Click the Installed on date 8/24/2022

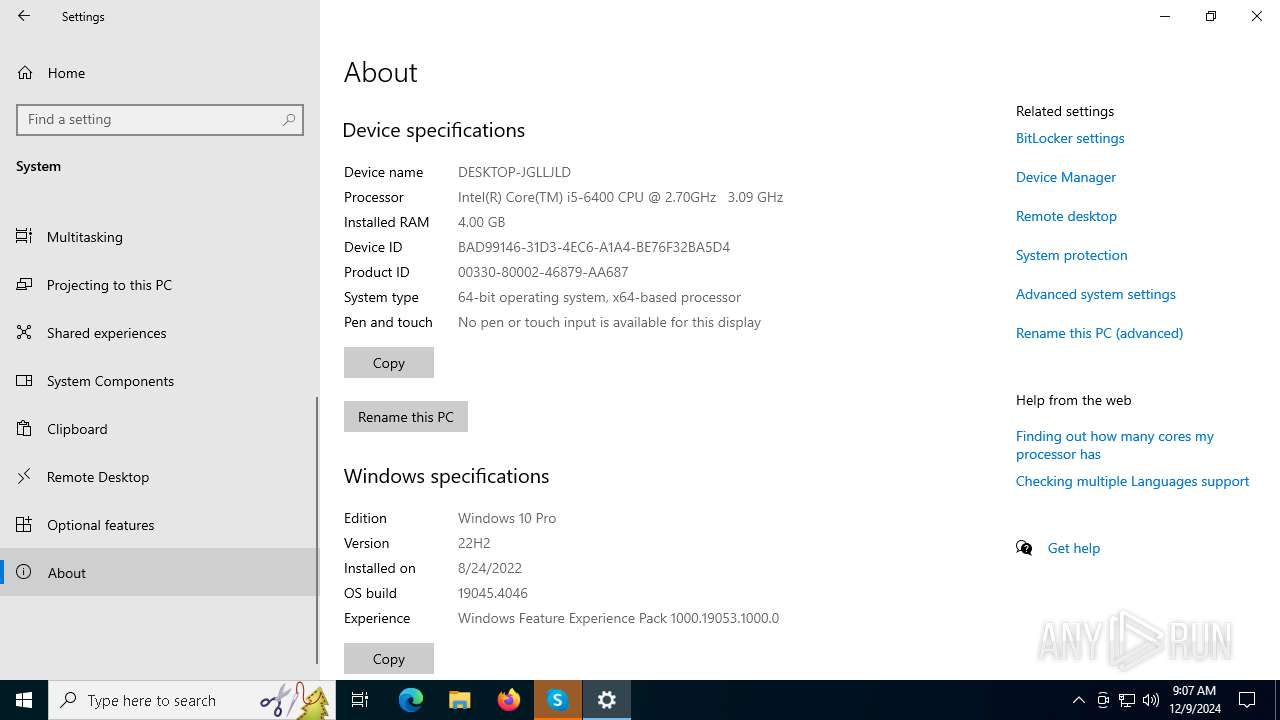click(490, 568)
